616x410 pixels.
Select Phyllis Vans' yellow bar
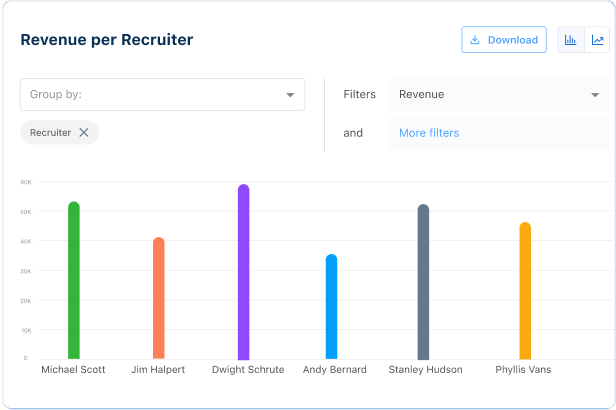pos(525,291)
